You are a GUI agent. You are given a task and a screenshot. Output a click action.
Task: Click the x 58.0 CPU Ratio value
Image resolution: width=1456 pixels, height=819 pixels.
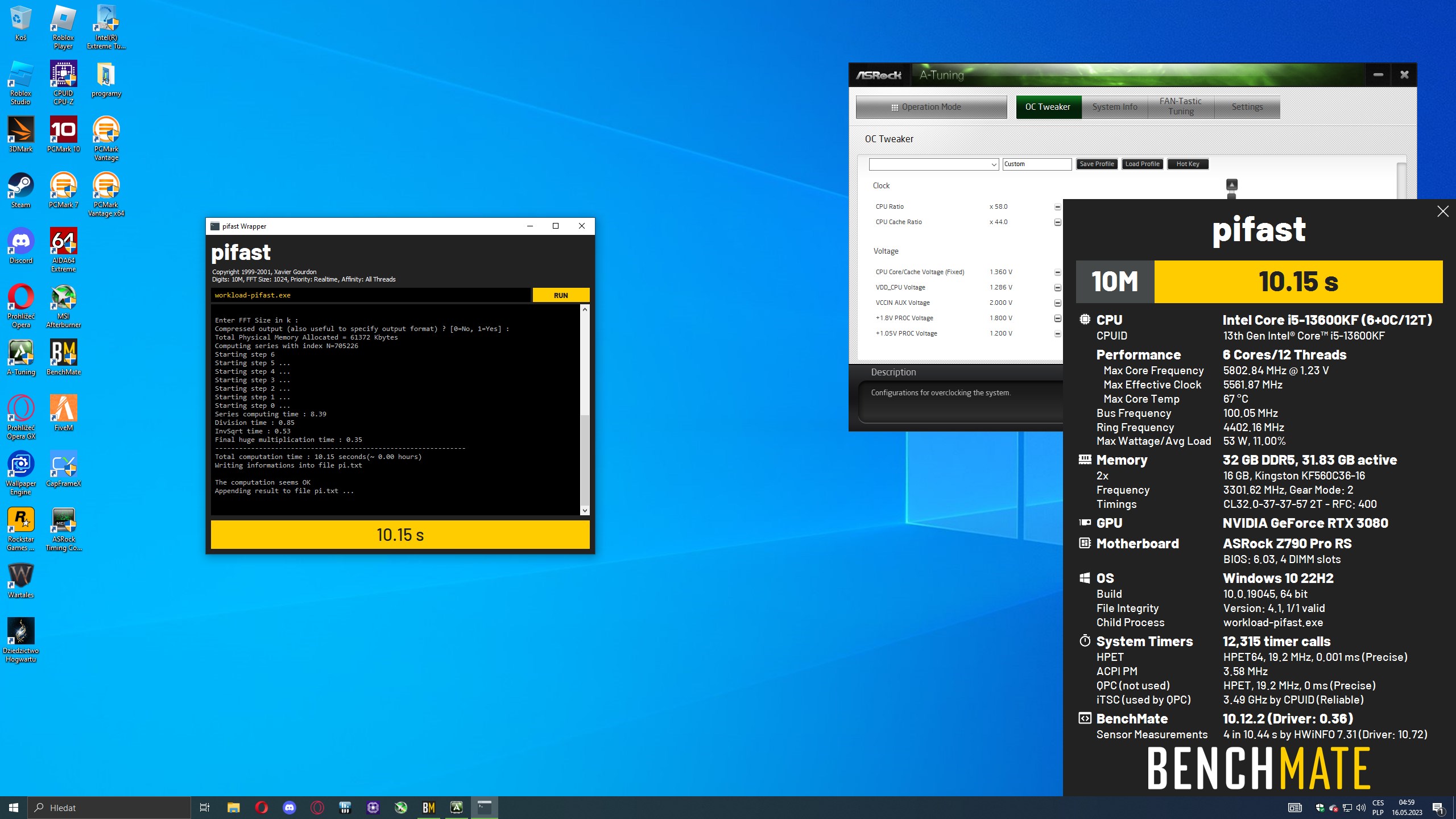(x=998, y=207)
